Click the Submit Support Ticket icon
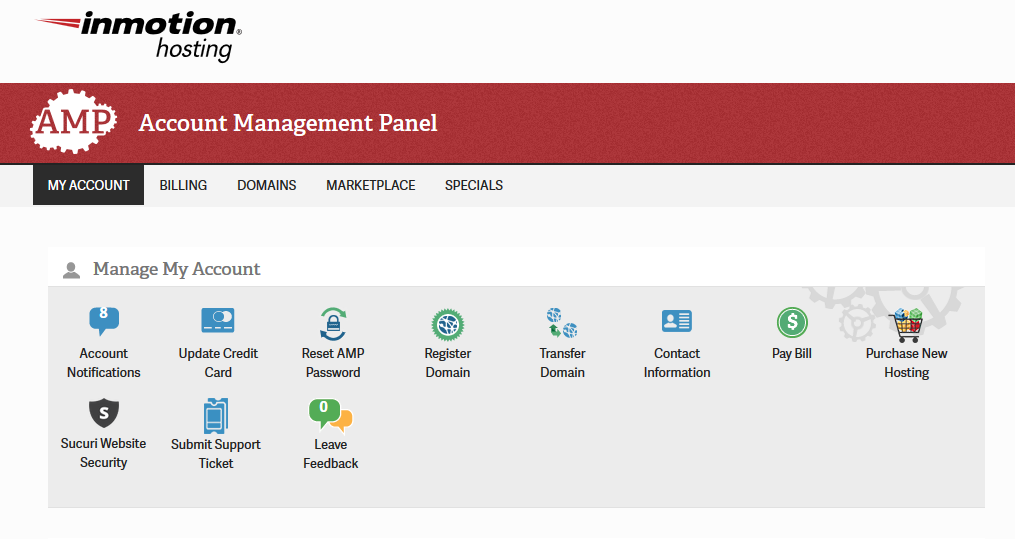The width and height of the screenshot is (1015, 539). [216, 414]
